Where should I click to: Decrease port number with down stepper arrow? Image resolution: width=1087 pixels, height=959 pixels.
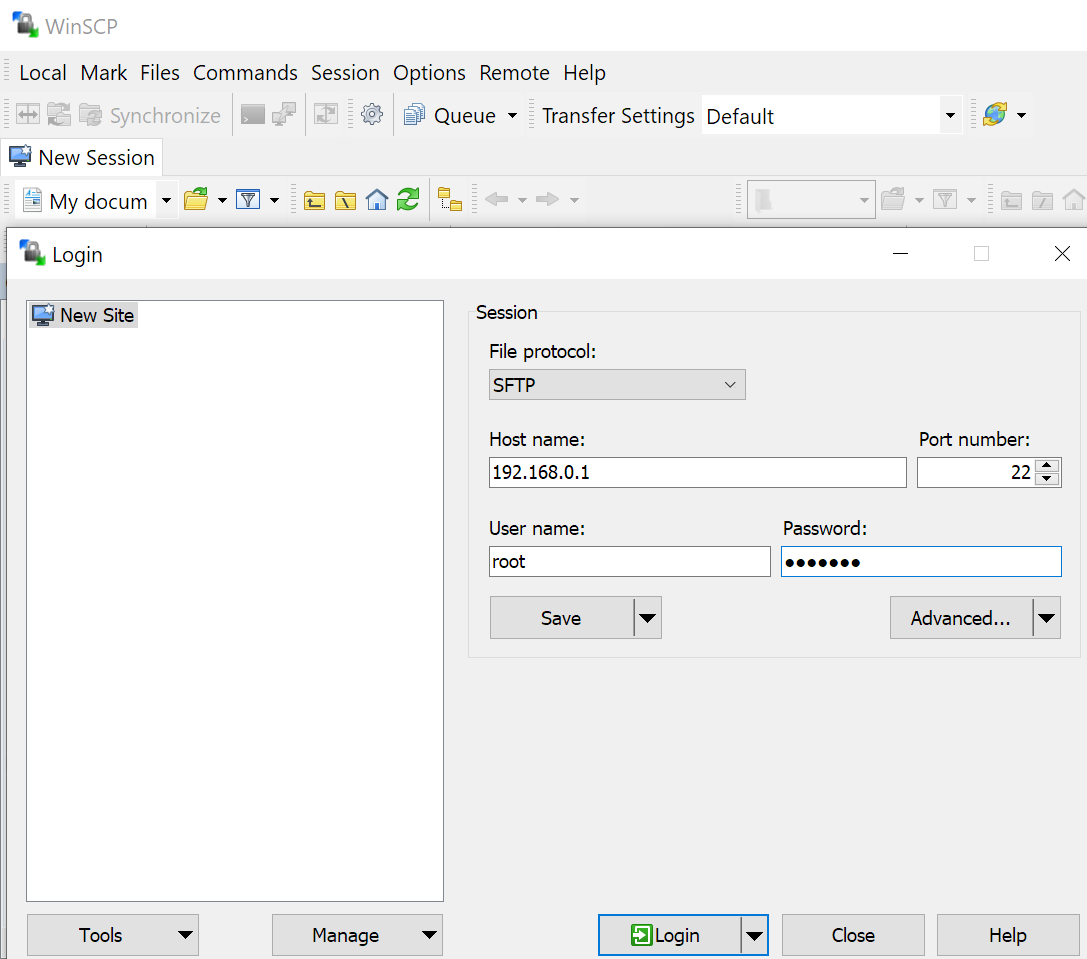pyautogui.click(x=1047, y=479)
